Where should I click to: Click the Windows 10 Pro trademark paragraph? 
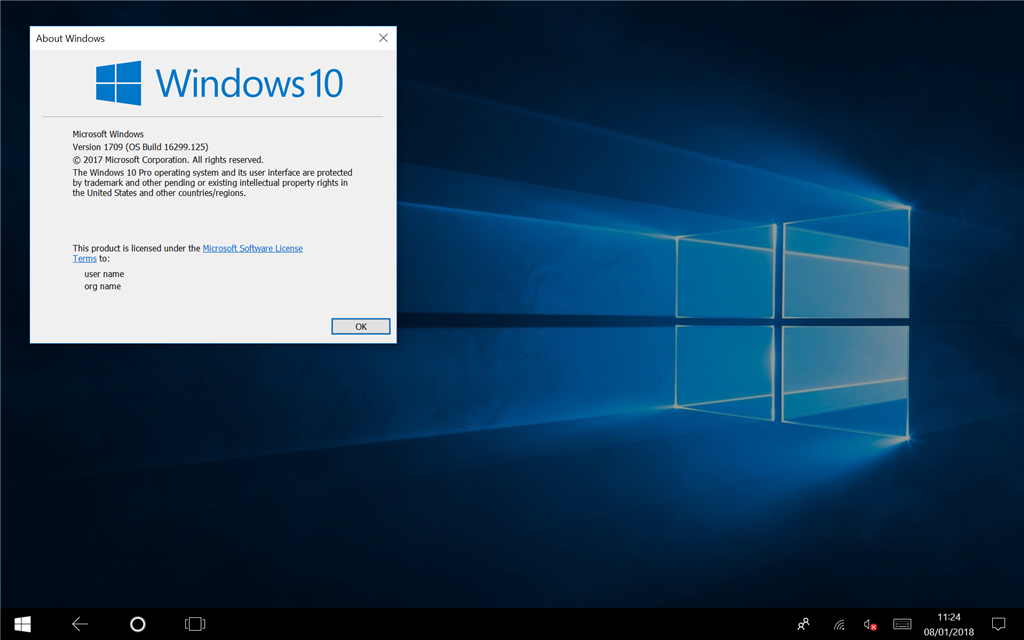(212, 183)
